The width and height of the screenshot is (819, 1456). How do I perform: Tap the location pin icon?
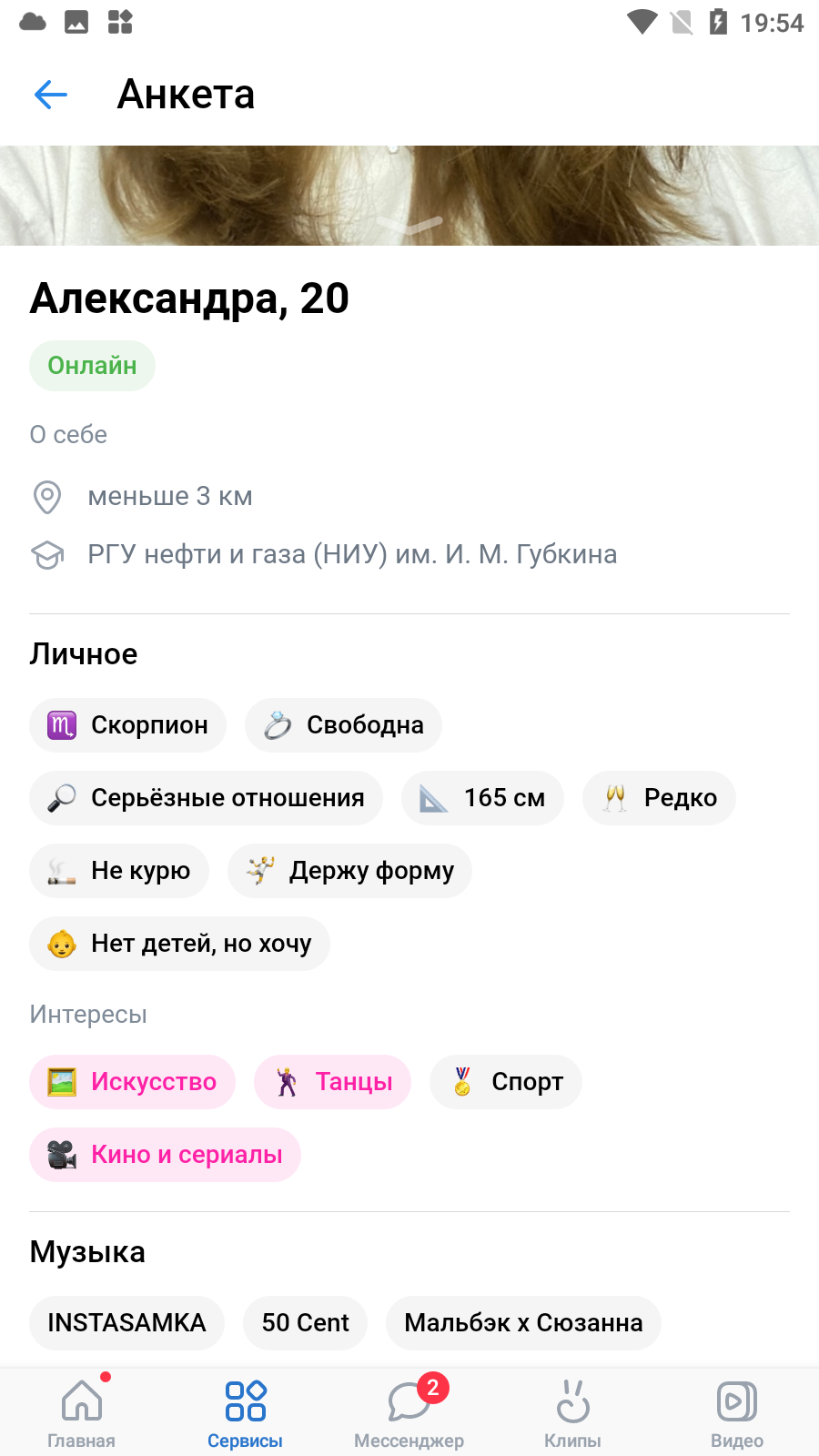coord(47,497)
